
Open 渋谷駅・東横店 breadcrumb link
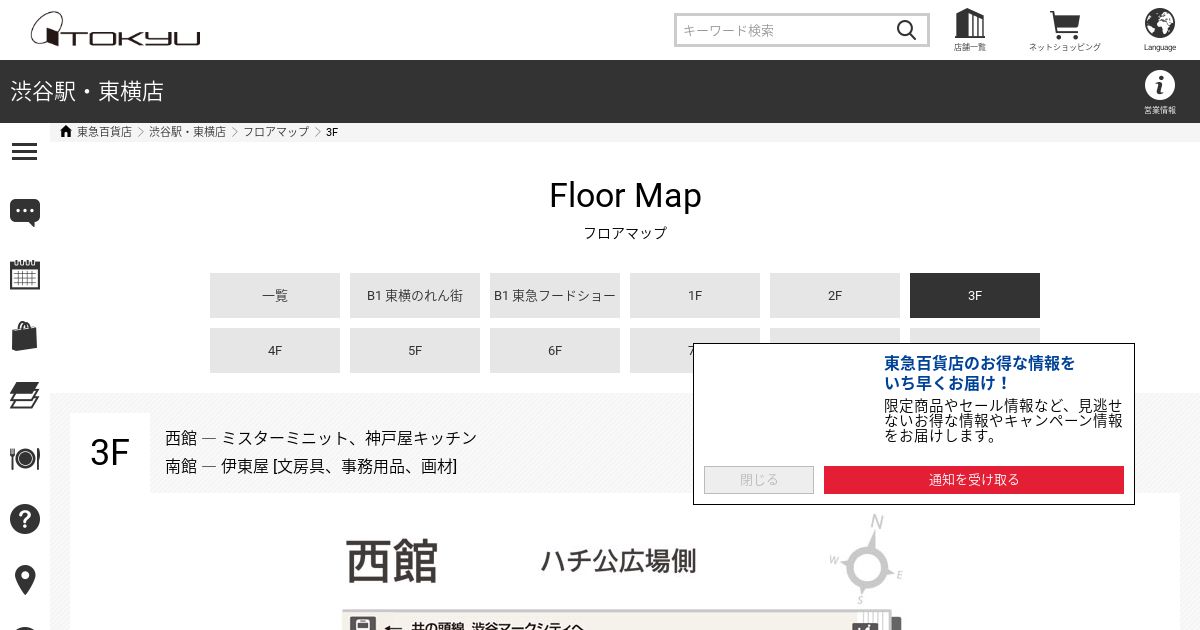(188, 132)
